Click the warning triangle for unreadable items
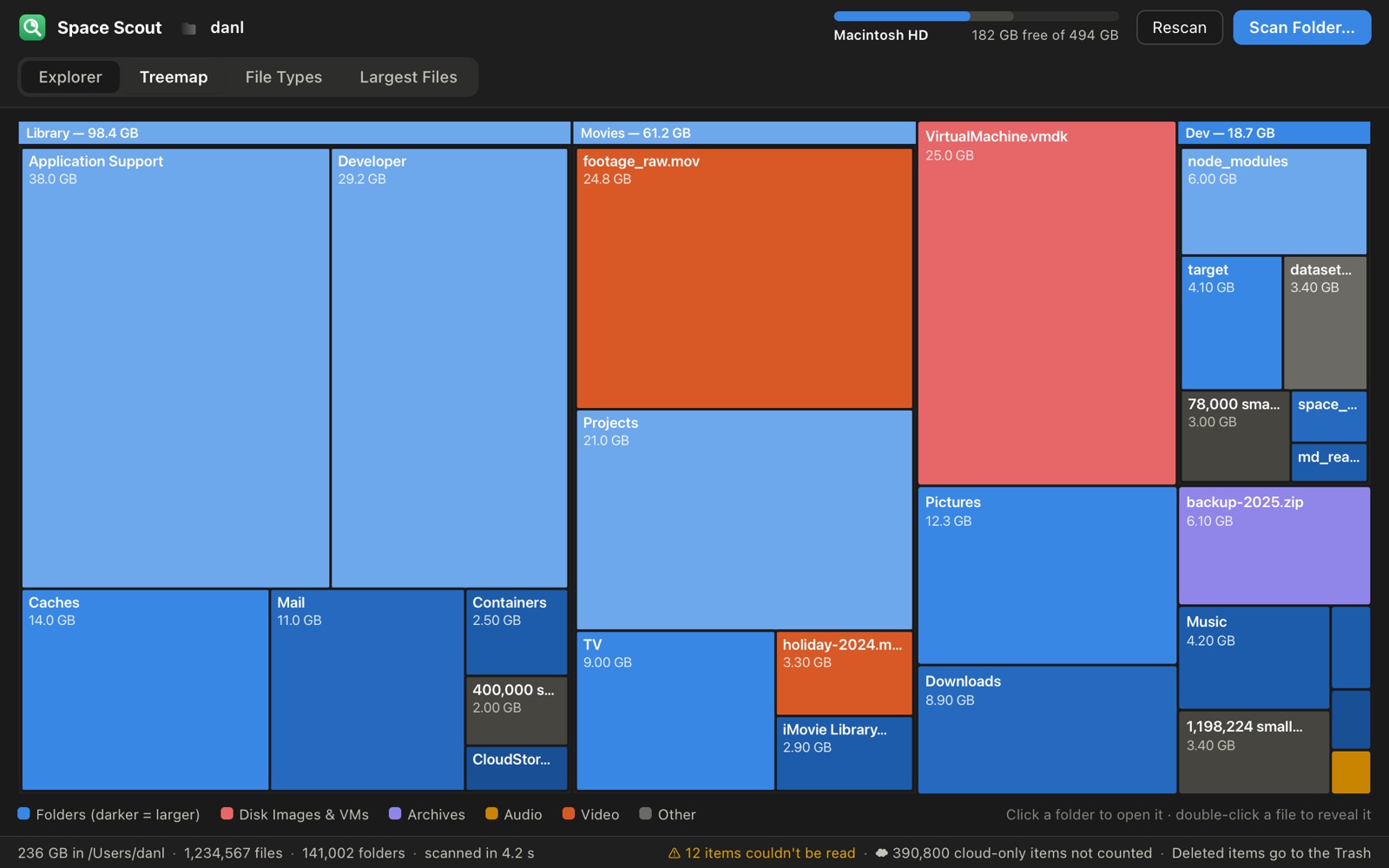The height and width of the screenshot is (868, 1389). pos(674,853)
